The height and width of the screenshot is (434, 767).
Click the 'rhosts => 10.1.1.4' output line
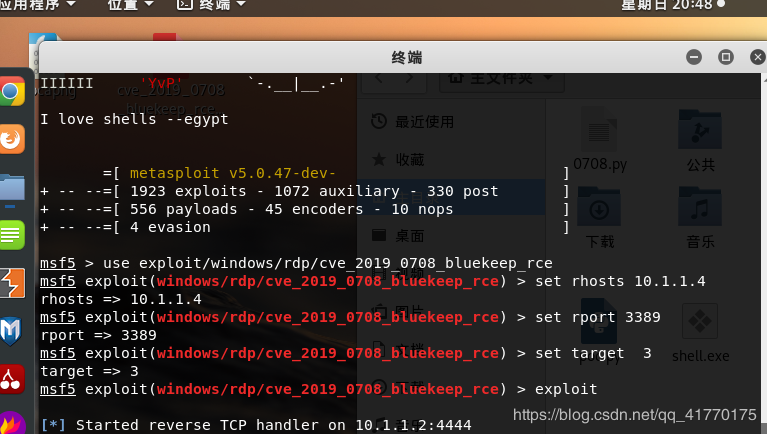(121, 299)
